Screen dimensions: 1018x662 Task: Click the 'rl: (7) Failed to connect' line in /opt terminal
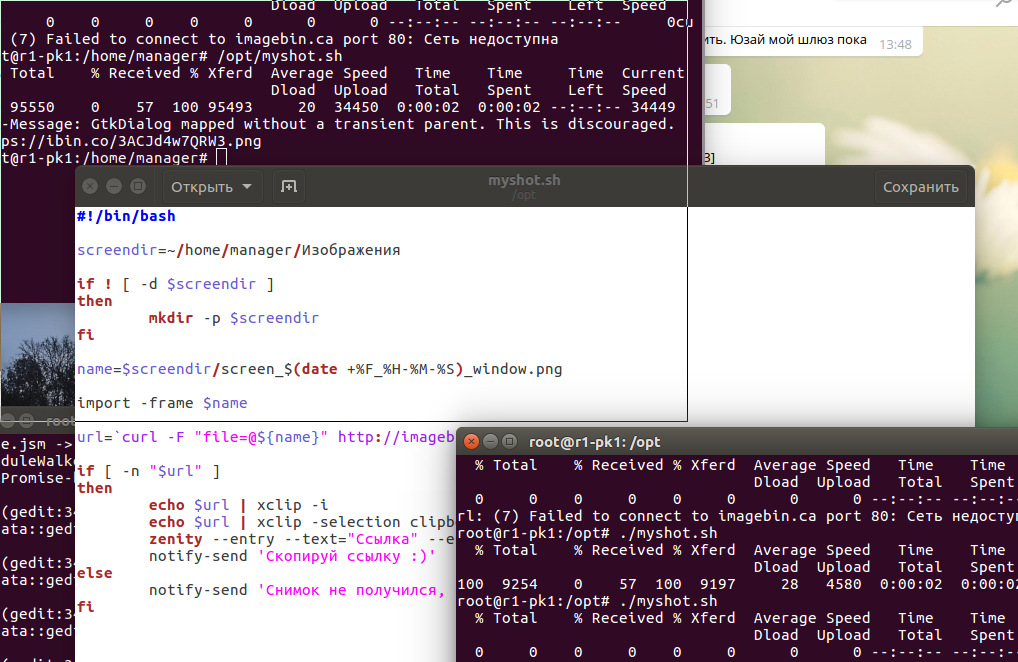(x=737, y=516)
